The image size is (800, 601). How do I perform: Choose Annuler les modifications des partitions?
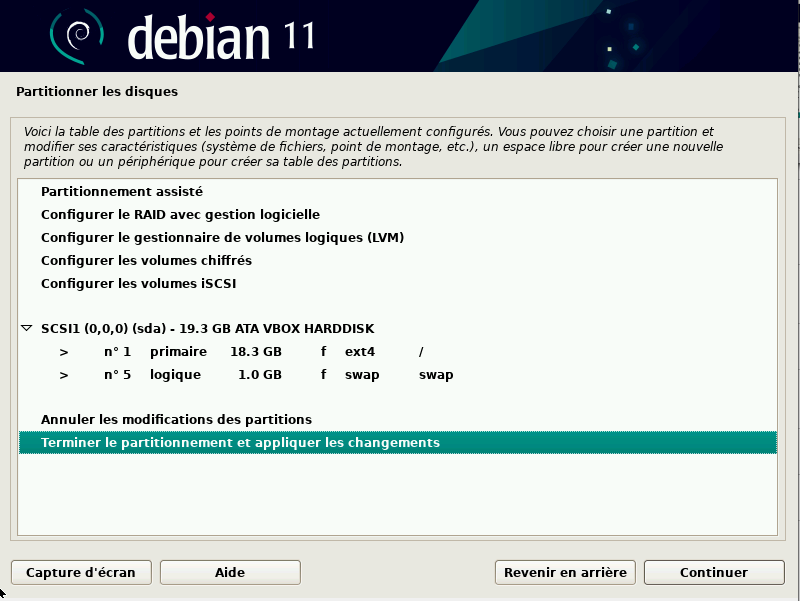[398, 419]
